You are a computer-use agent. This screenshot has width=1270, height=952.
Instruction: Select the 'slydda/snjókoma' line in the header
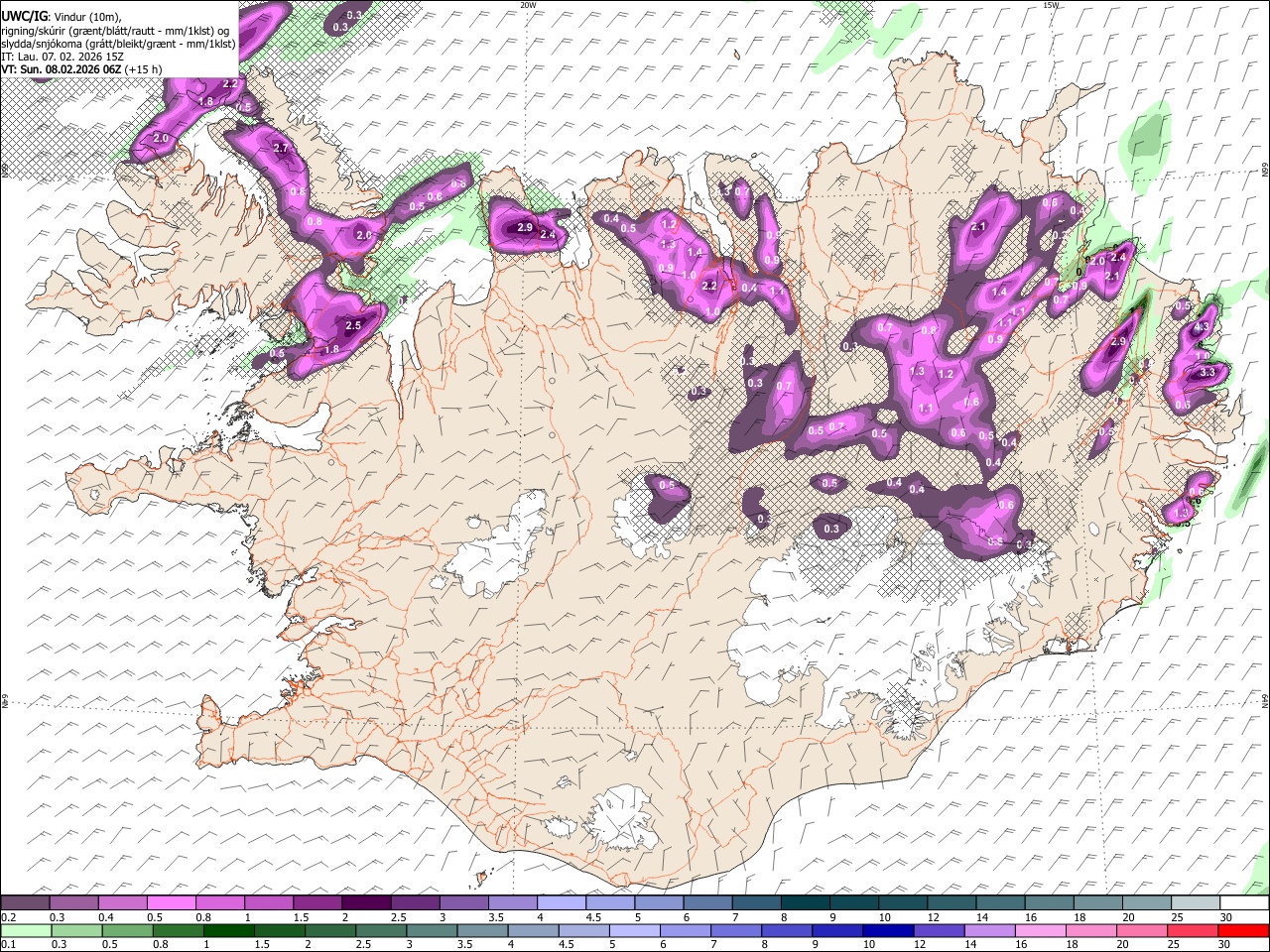[x=118, y=44]
